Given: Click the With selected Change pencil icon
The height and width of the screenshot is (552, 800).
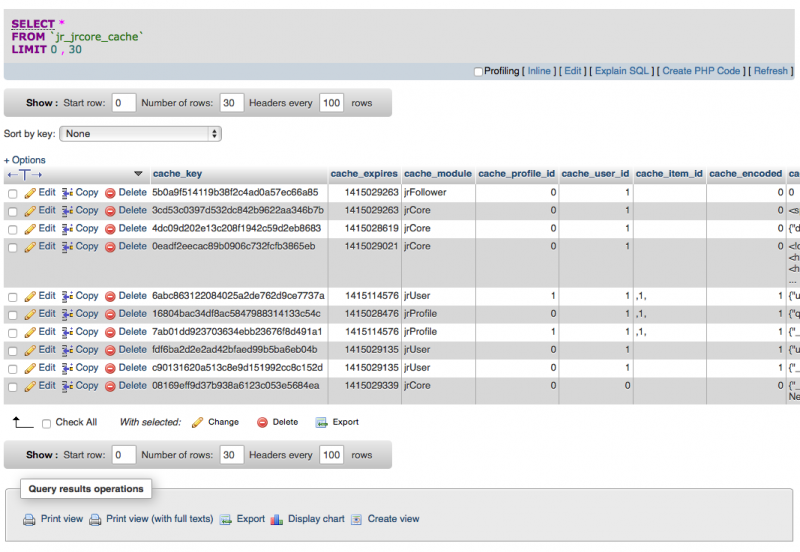Looking at the screenshot, I should (x=197, y=422).
